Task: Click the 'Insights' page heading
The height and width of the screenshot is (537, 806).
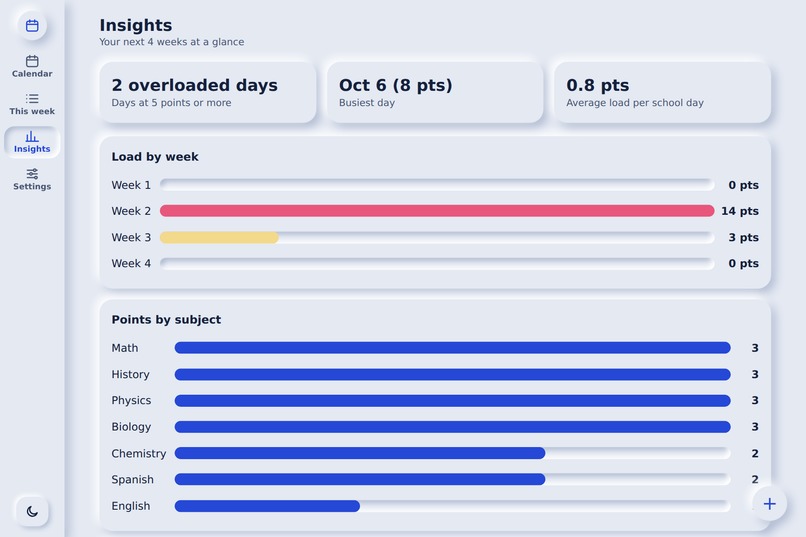Action: [136, 25]
